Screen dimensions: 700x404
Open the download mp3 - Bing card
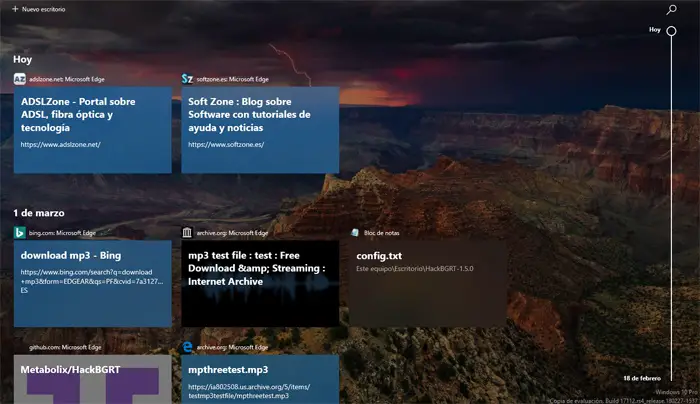click(92, 283)
